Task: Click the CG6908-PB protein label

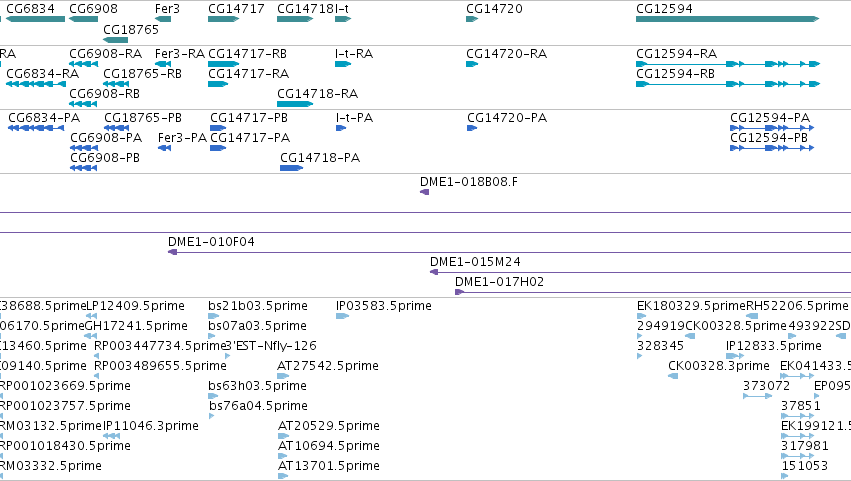Action: [x=105, y=158]
